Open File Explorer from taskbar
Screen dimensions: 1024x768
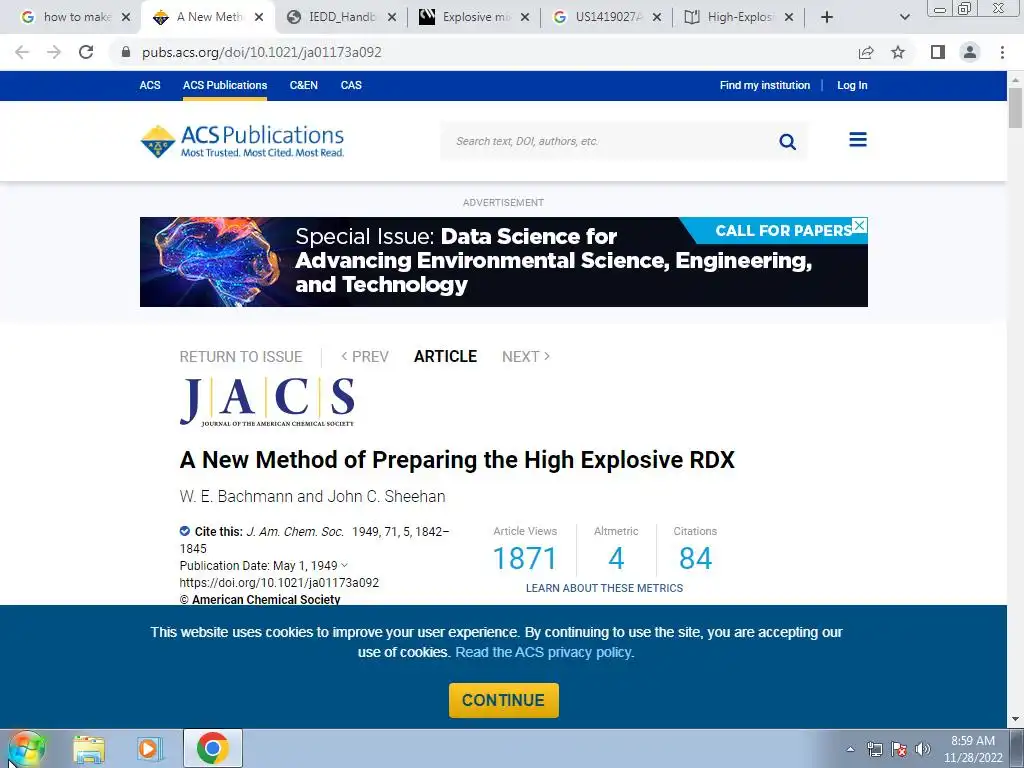pyautogui.click(x=89, y=750)
